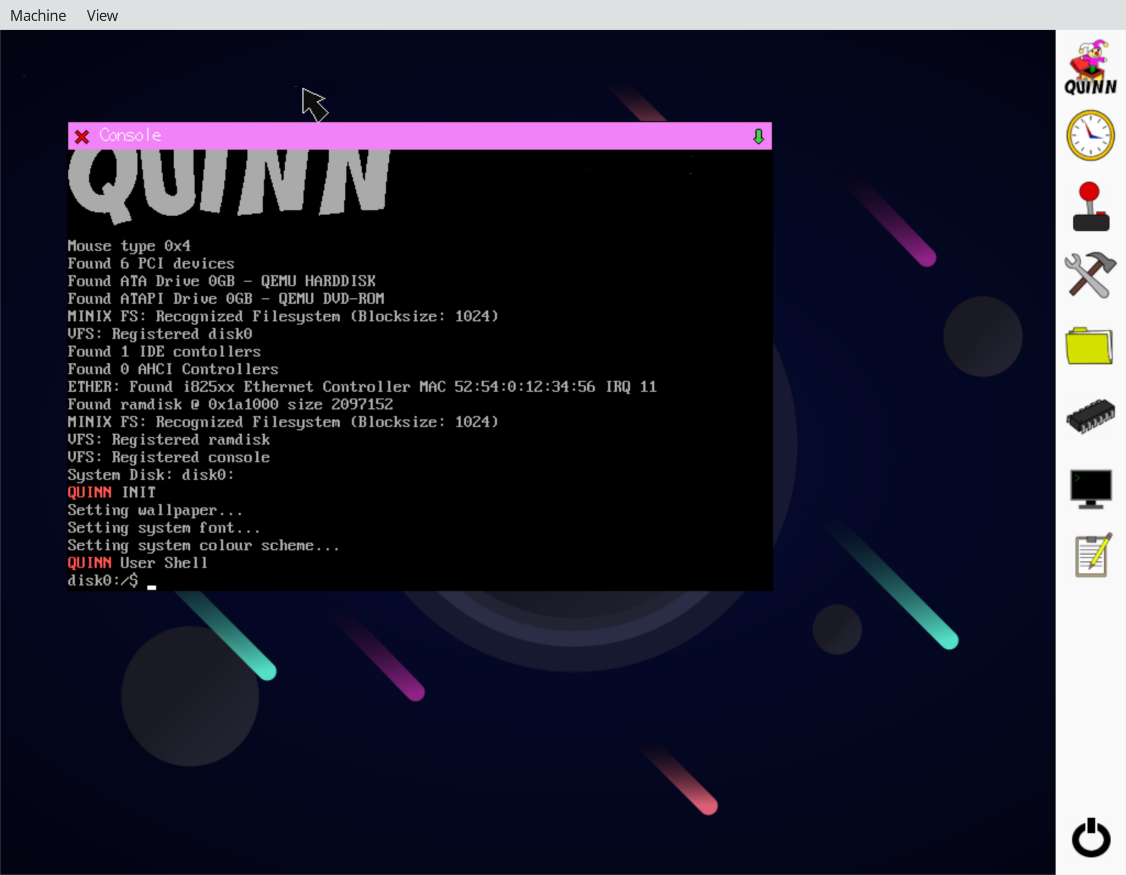
Task: Click the microchip system info icon
Action: click(x=1090, y=415)
